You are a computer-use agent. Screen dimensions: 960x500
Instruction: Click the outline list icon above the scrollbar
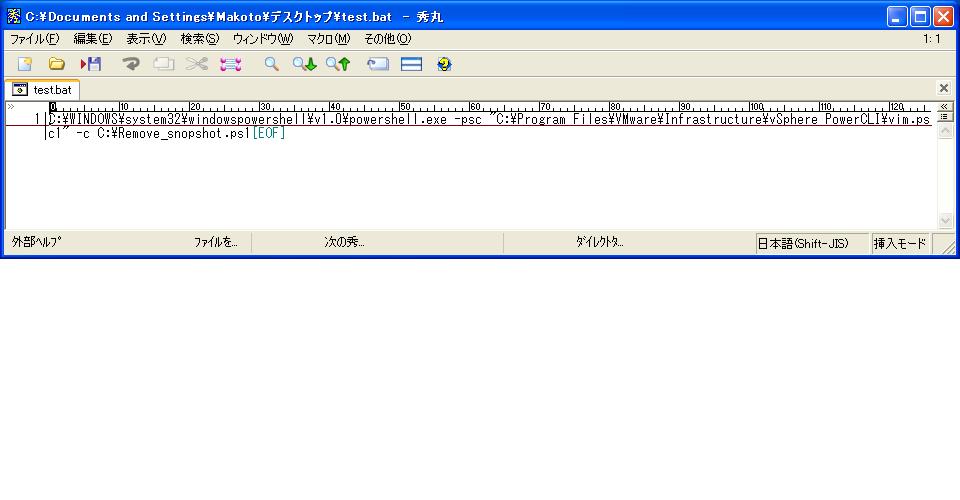point(945,117)
